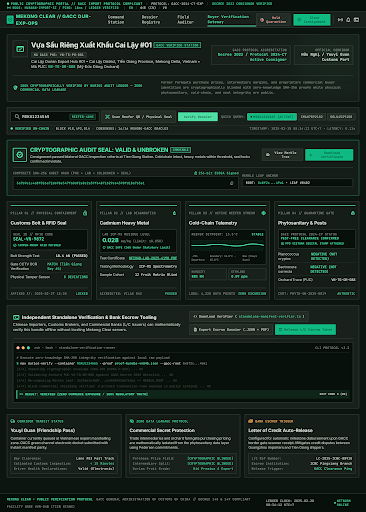Image resolution: width=366 pixels, height=512 pixels.
Task: Click the AUTHENTIC status on Pillar 04 footer
Action: (x=346, y=294)
